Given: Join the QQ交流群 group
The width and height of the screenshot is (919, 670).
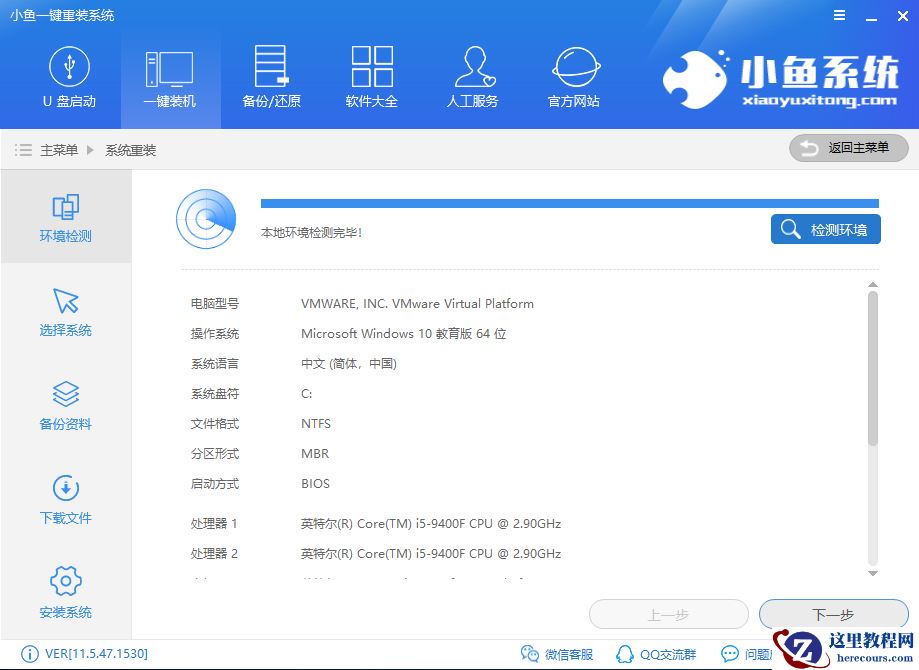Looking at the screenshot, I should point(655,654).
